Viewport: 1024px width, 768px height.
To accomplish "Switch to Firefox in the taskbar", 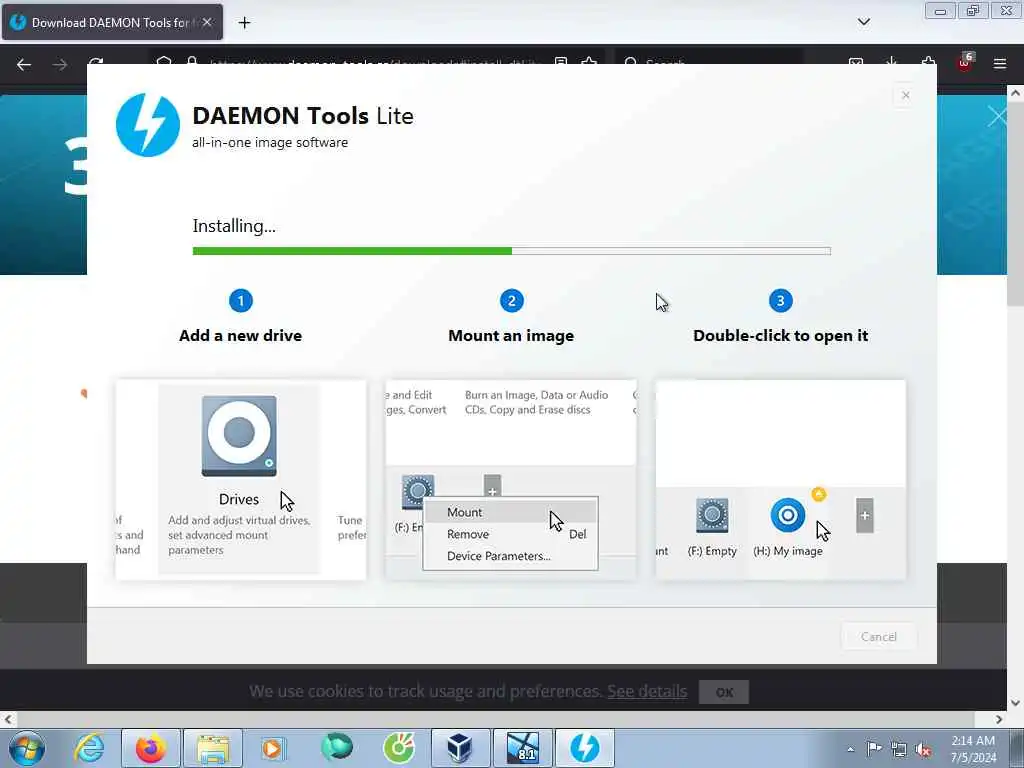I will point(151,748).
